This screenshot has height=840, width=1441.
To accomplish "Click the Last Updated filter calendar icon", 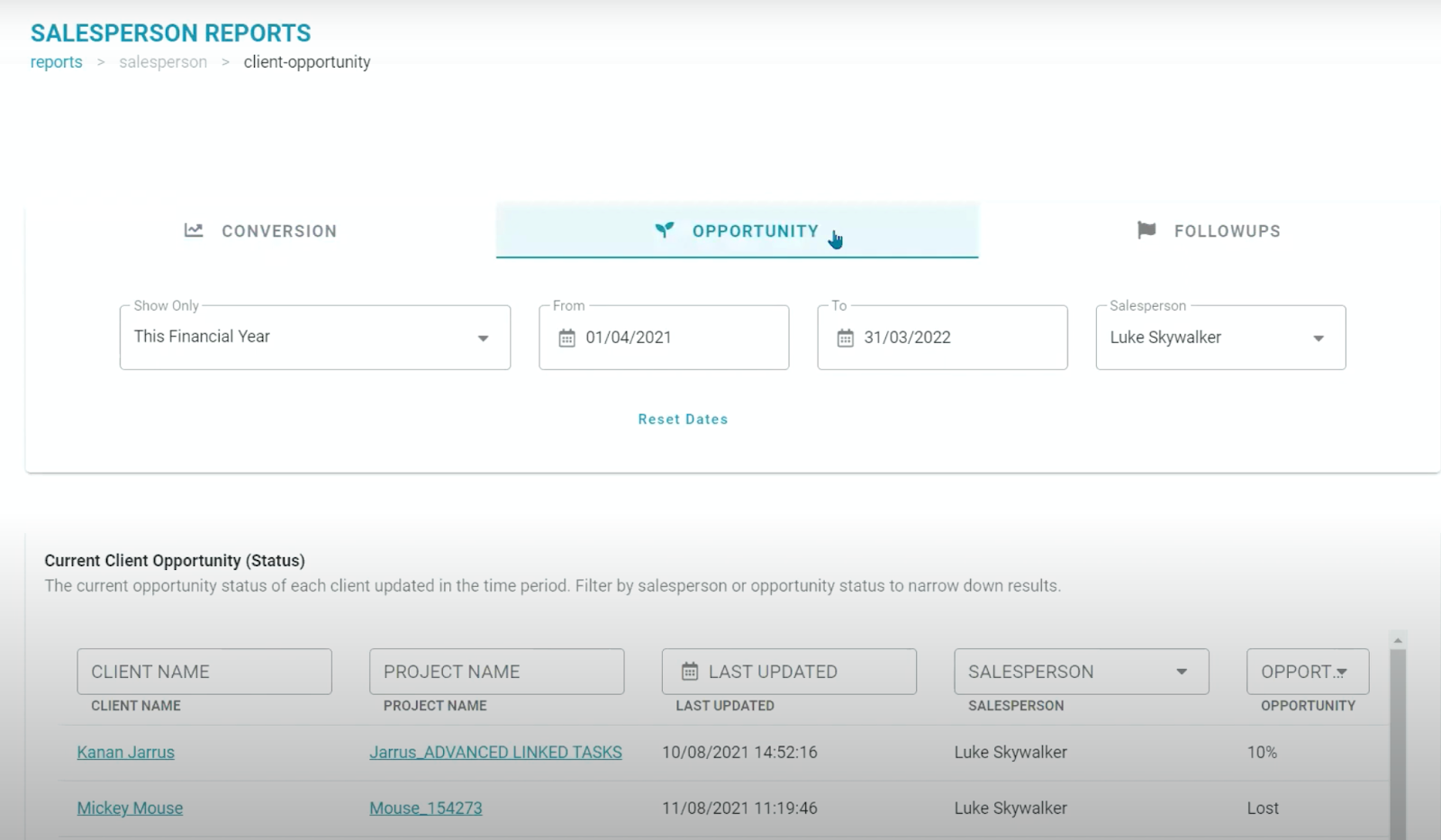I will pos(690,672).
